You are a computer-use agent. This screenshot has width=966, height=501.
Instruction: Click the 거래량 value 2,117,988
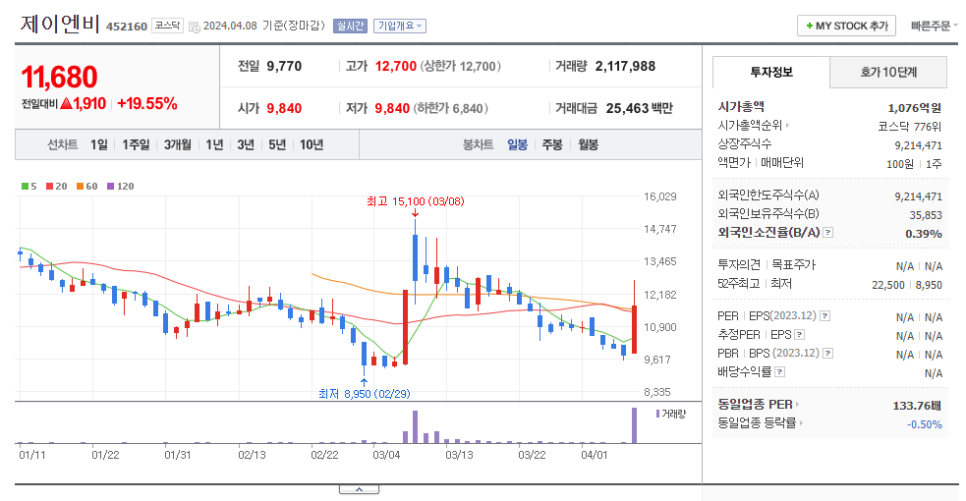(625, 66)
